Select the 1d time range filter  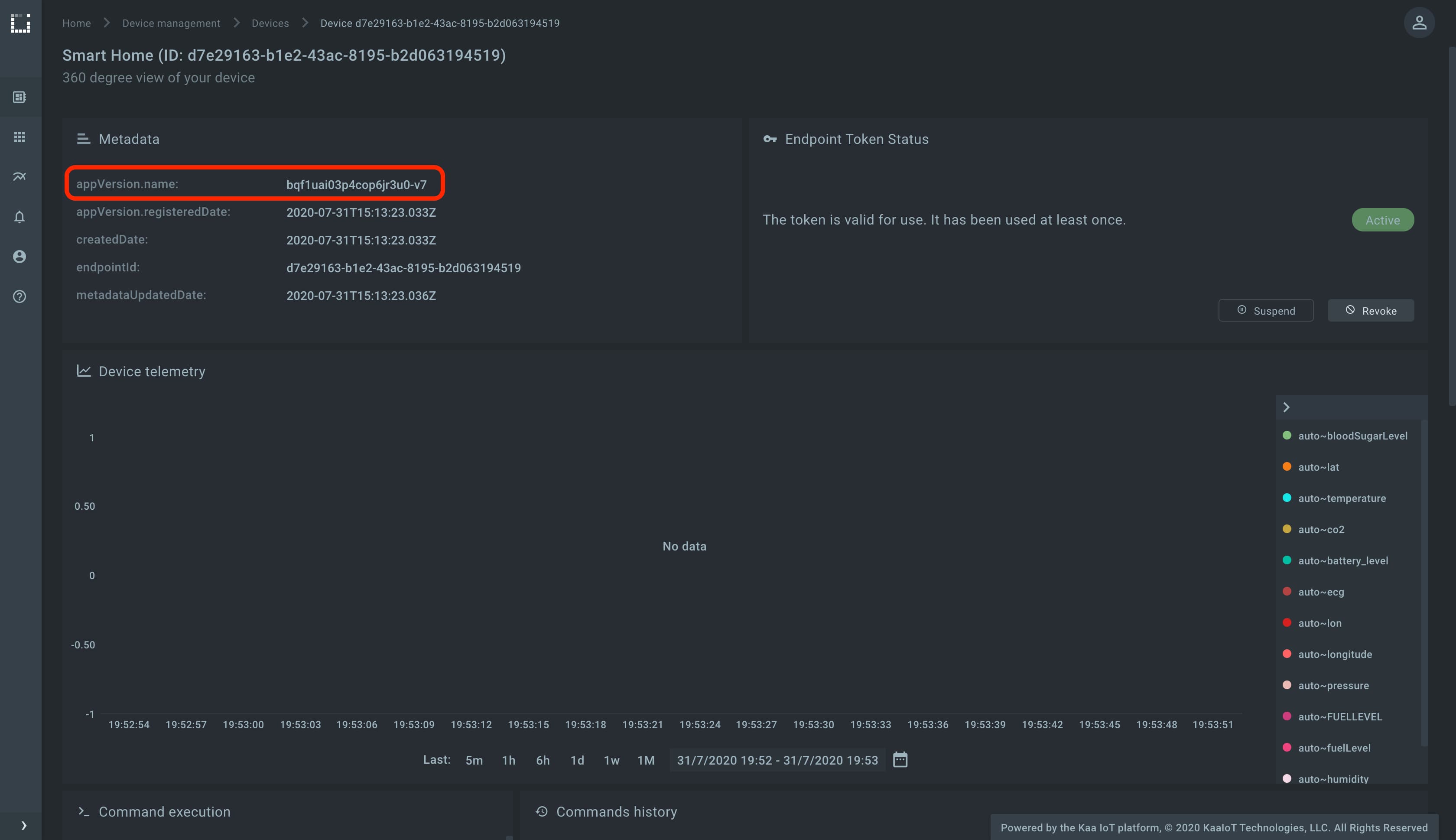pyautogui.click(x=577, y=760)
